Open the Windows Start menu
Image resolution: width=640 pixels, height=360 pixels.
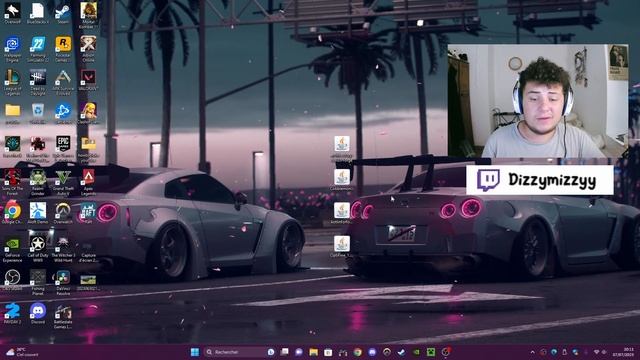pyautogui.click(x=195, y=352)
